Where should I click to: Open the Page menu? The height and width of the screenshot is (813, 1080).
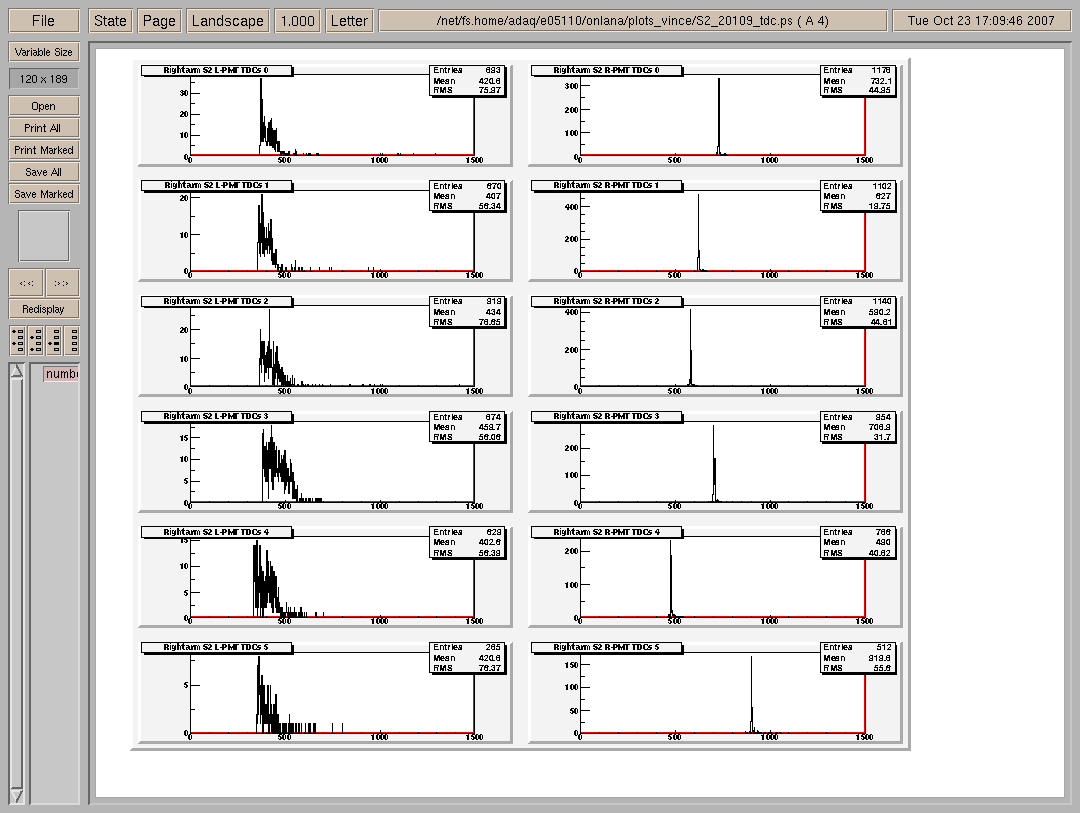[159, 21]
